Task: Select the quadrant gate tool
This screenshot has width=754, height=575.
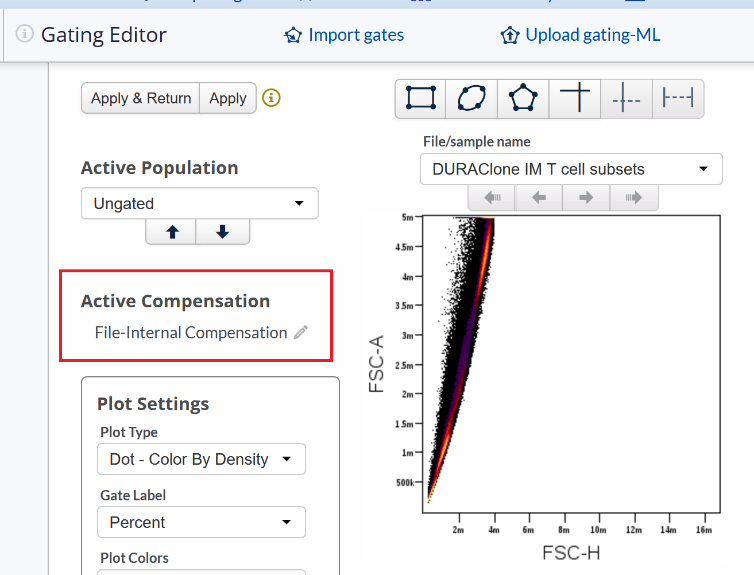Action: tap(575, 98)
